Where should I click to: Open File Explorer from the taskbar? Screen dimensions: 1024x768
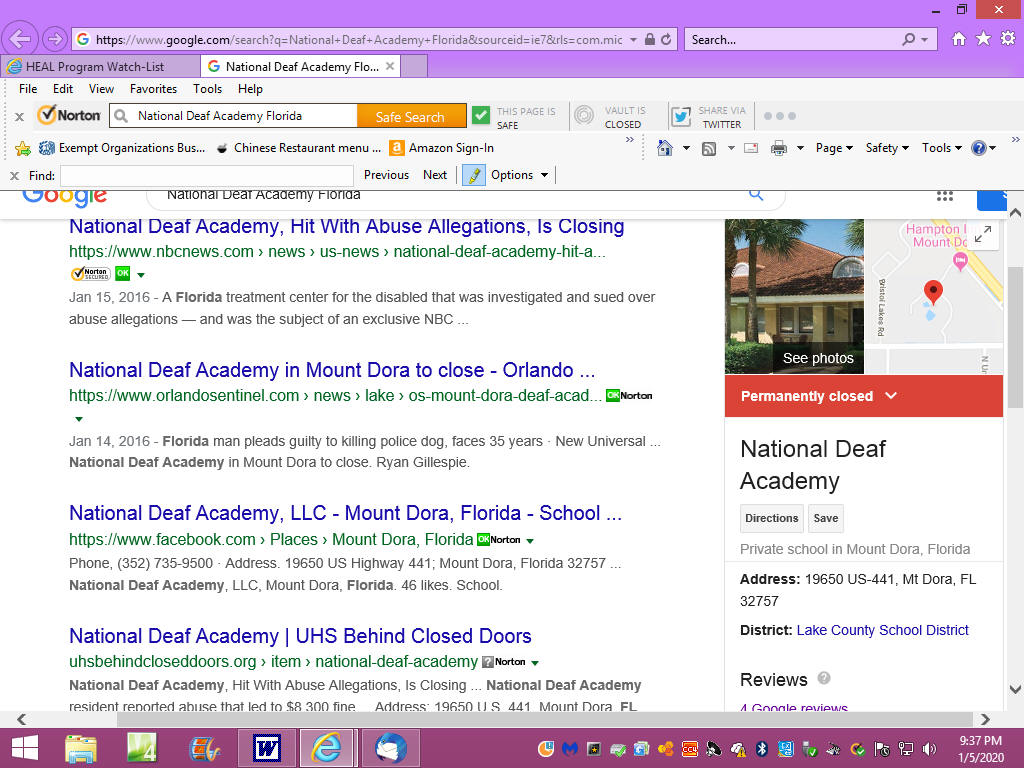[x=81, y=748]
